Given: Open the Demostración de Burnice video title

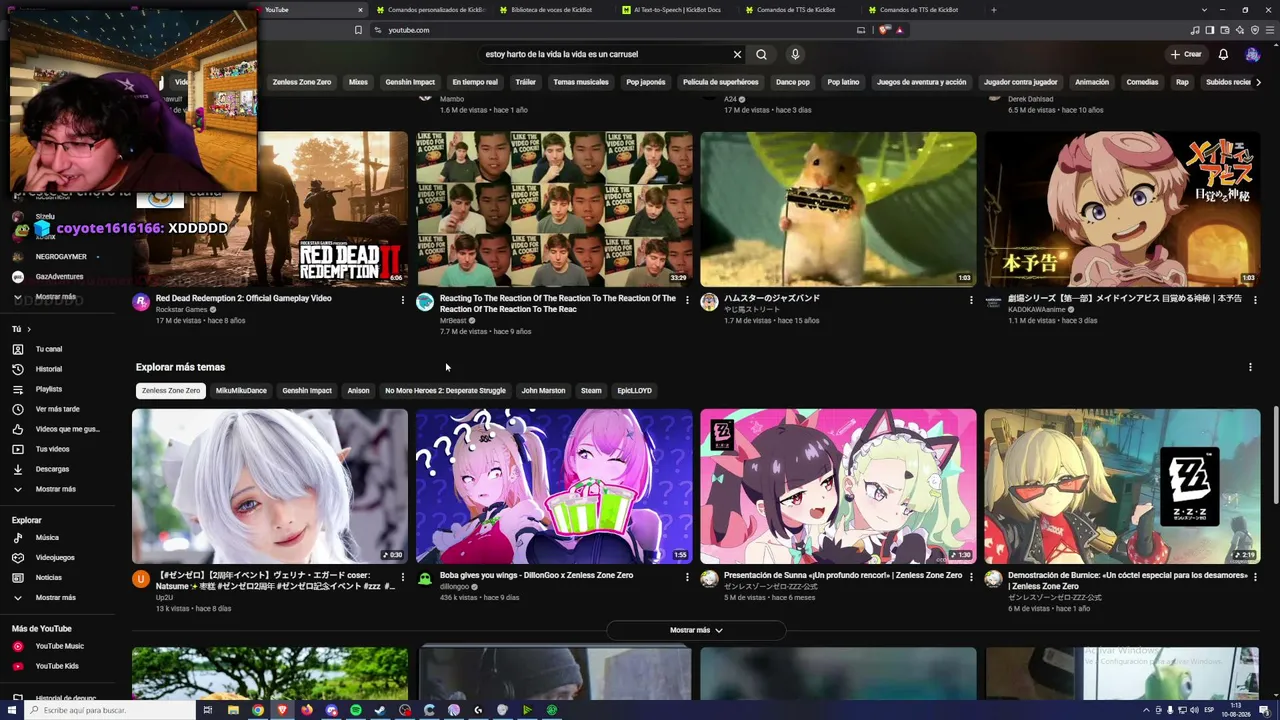Looking at the screenshot, I should click(x=1128, y=581).
